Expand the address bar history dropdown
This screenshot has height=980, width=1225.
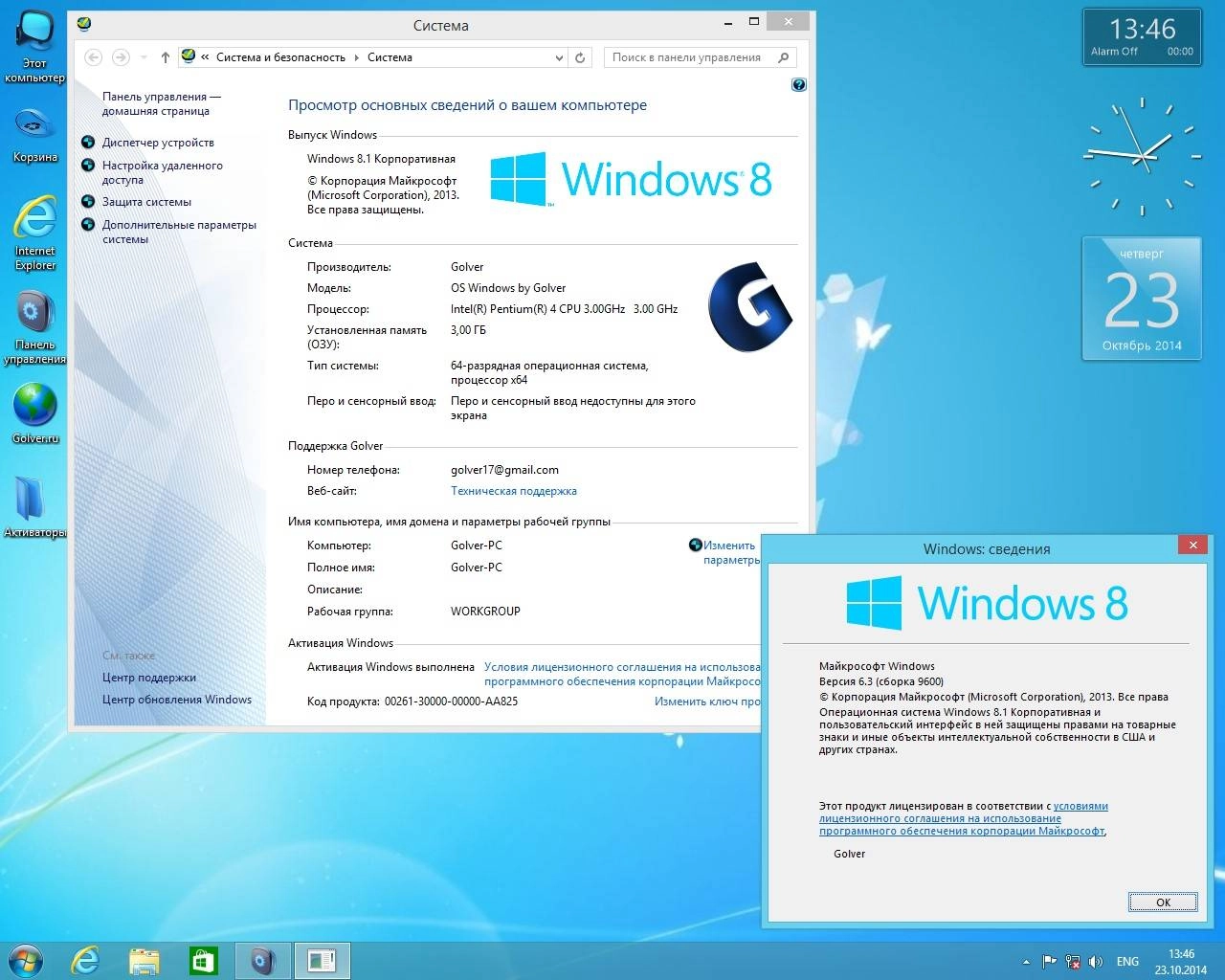tap(560, 57)
